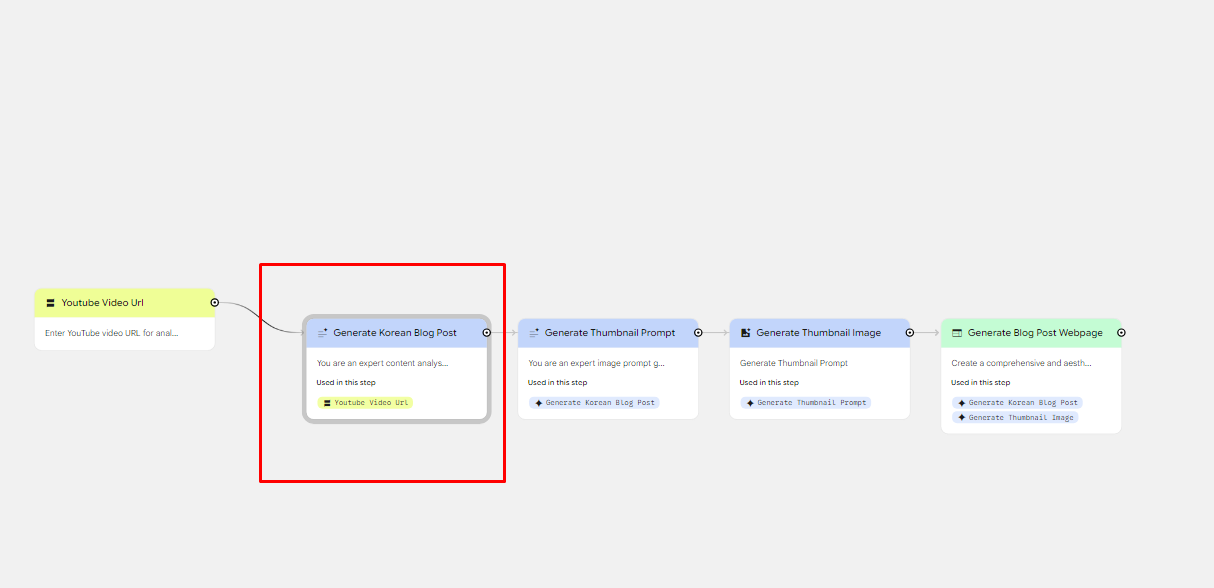The width and height of the screenshot is (1214, 588).
Task: Select the Generate Thumbnail Image node title
Action: pyautogui.click(x=819, y=333)
